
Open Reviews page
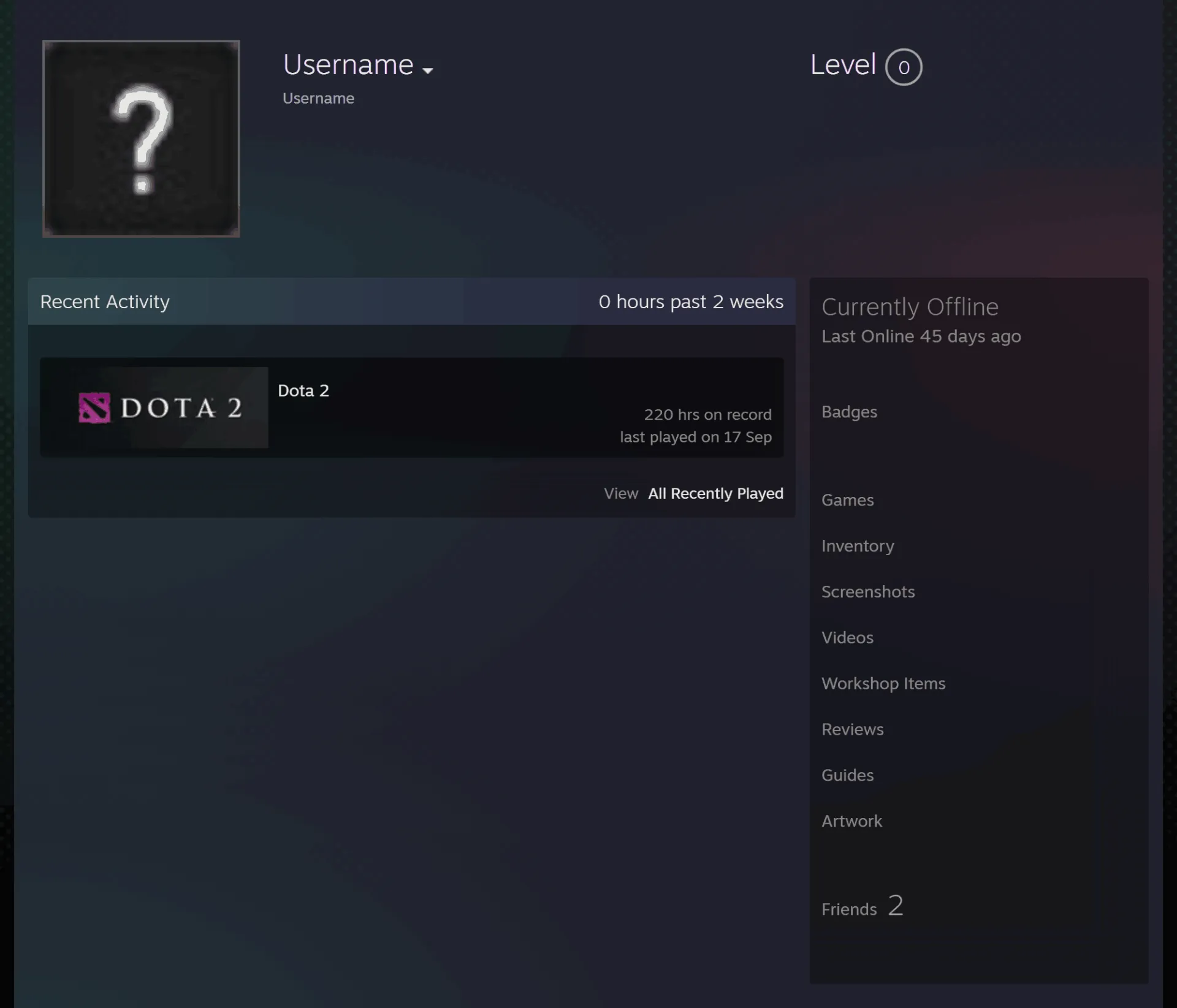pyautogui.click(x=853, y=729)
